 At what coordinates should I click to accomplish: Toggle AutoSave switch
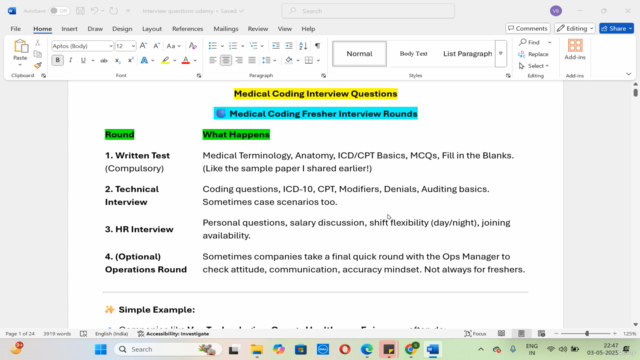pos(59,11)
